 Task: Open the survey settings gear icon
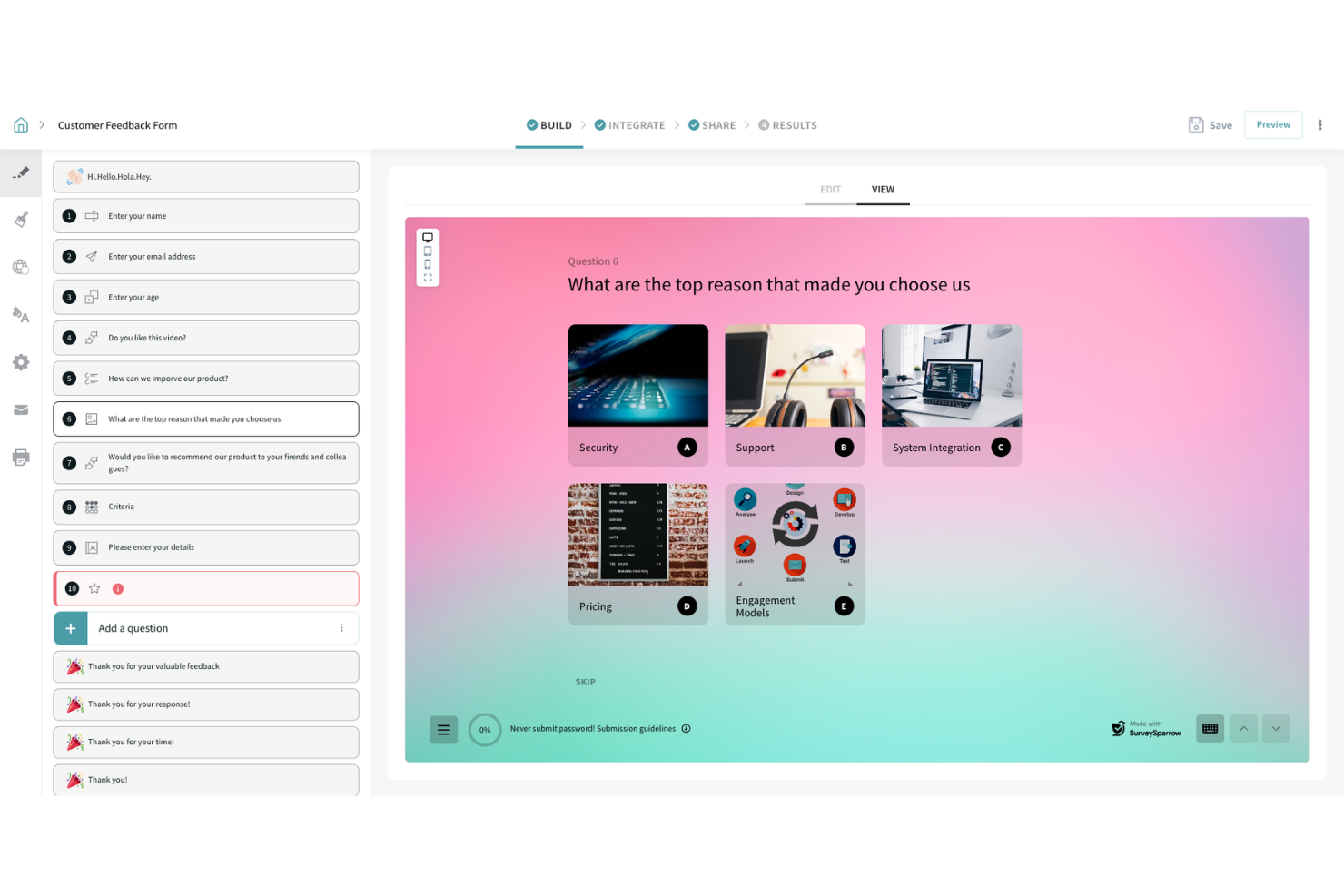(x=20, y=362)
